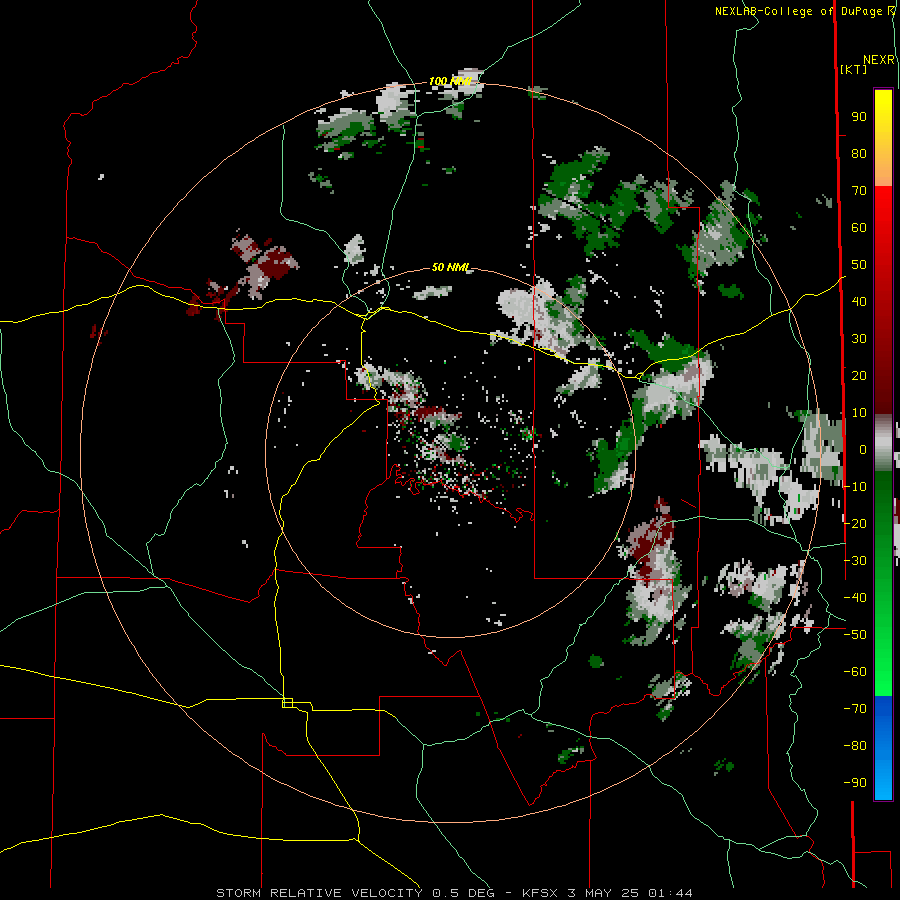Click the -40 value on the velocity scale
This screenshot has width=900, height=900.
point(855,598)
